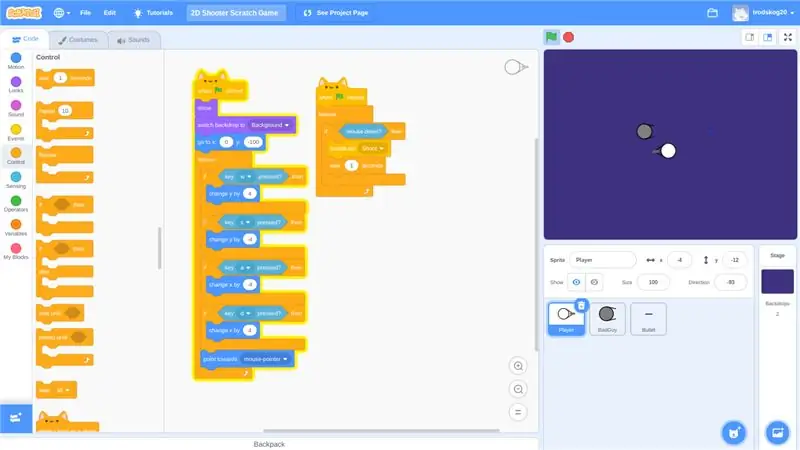This screenshot has width=800, height=450.
Task: Click the red stop button
Action: [568, 37]
